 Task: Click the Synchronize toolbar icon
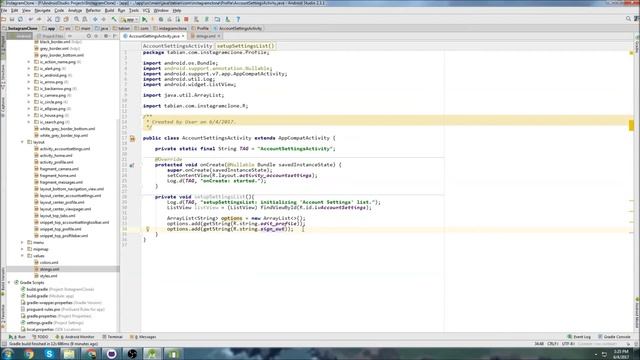click(20, 19)
